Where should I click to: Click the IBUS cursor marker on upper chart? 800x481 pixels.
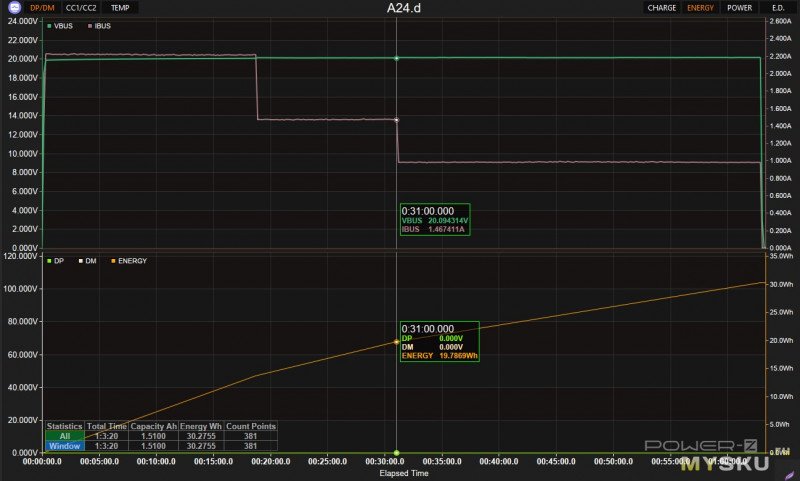[397, 120]
